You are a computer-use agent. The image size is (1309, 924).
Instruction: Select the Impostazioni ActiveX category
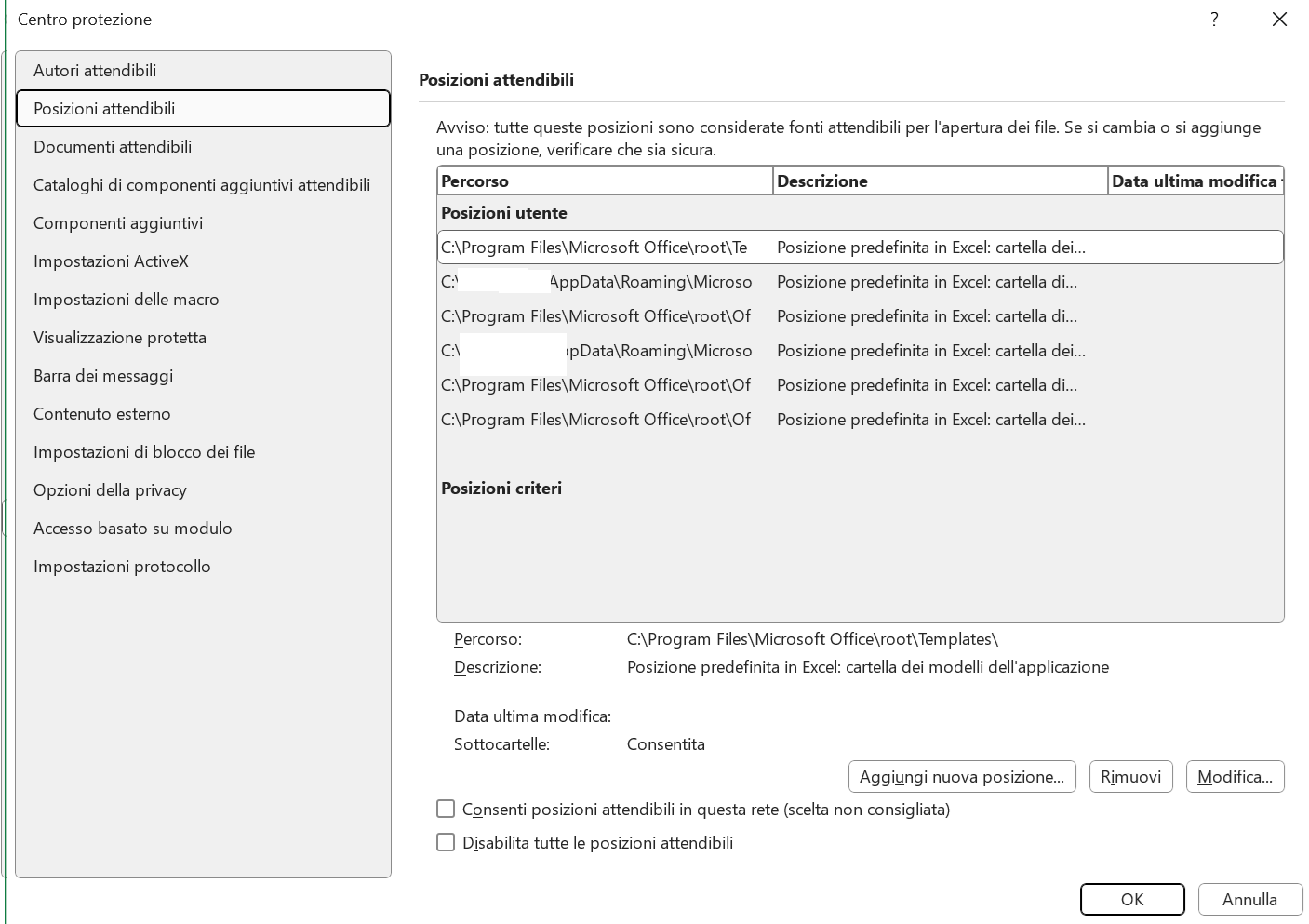click(x=111, y=261)
